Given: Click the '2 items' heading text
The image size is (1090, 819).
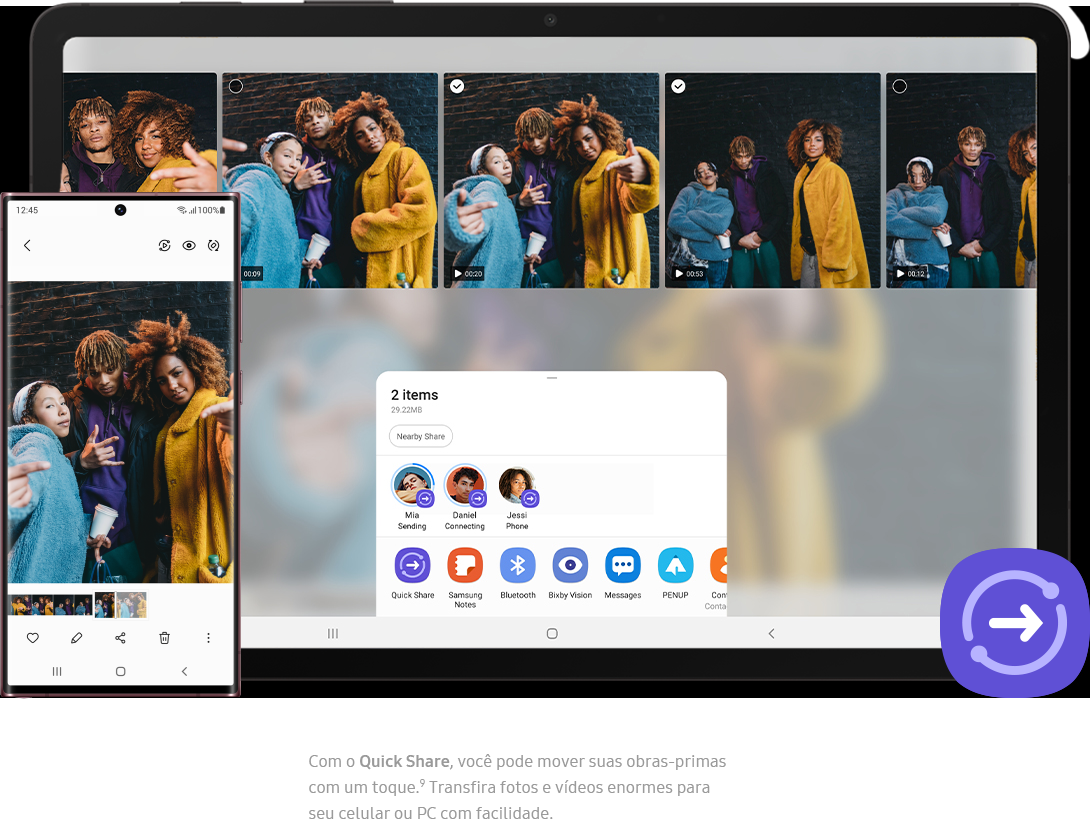Looking at the screenshot, I should click(414, 395).
